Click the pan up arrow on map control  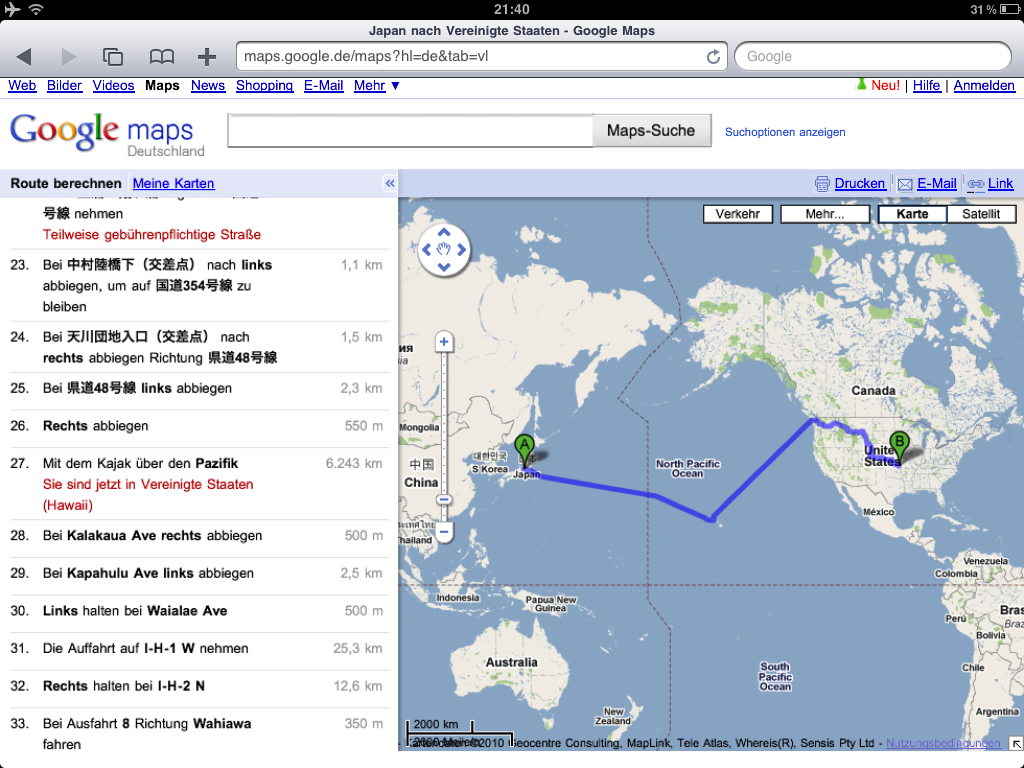[444, 232]
